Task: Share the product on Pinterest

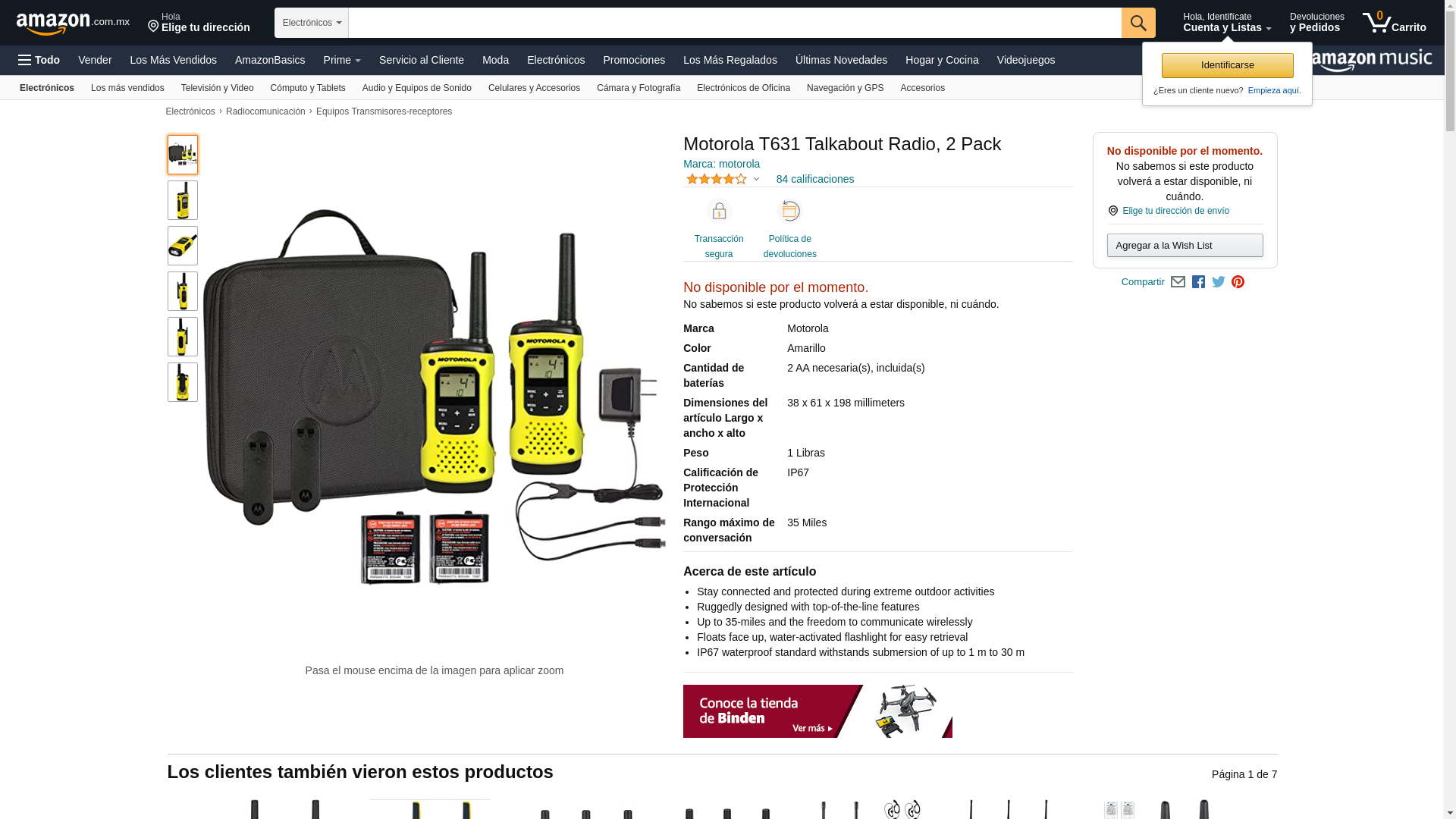Action: tap(1238, 282)
